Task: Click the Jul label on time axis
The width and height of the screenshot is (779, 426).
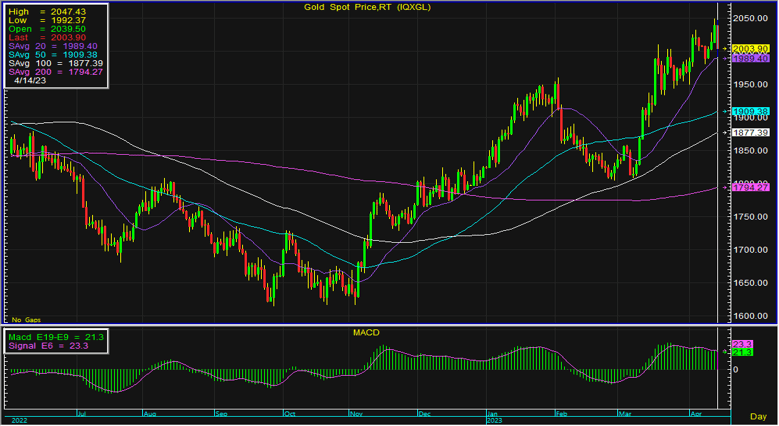Action: [82, 414]
